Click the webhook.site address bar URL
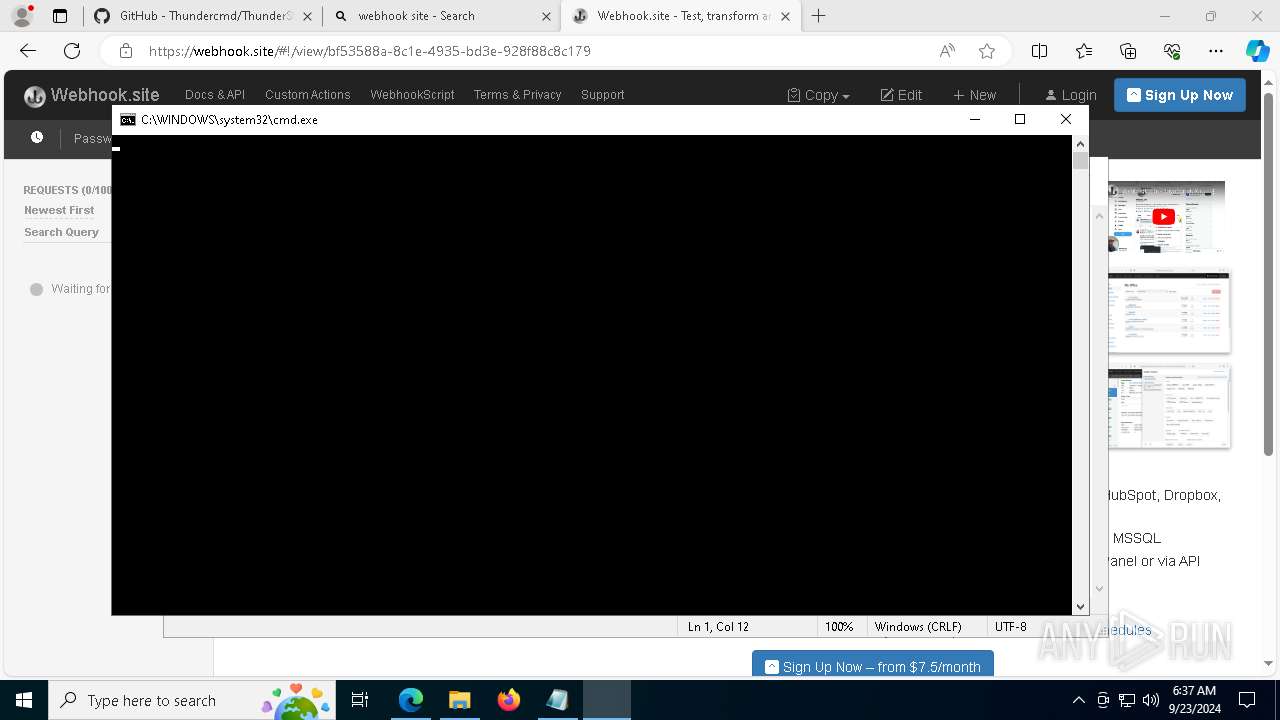 pyautogui.click(x=370, y=51)
